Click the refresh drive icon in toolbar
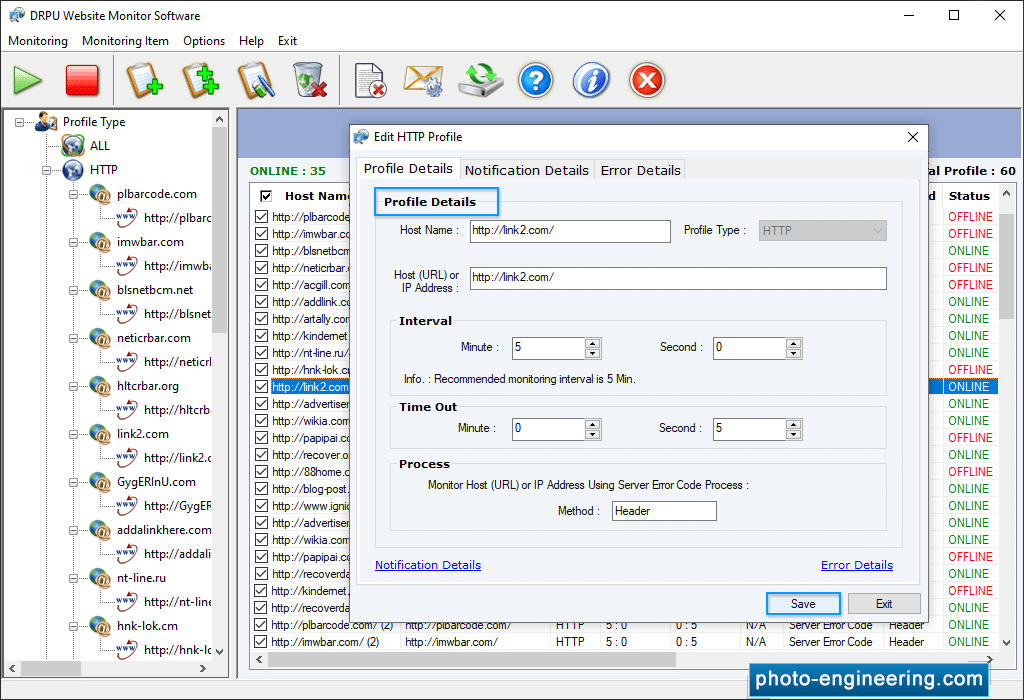This screenshot has width=1024, height=700. pyautogui.click(x=481, y=80)
